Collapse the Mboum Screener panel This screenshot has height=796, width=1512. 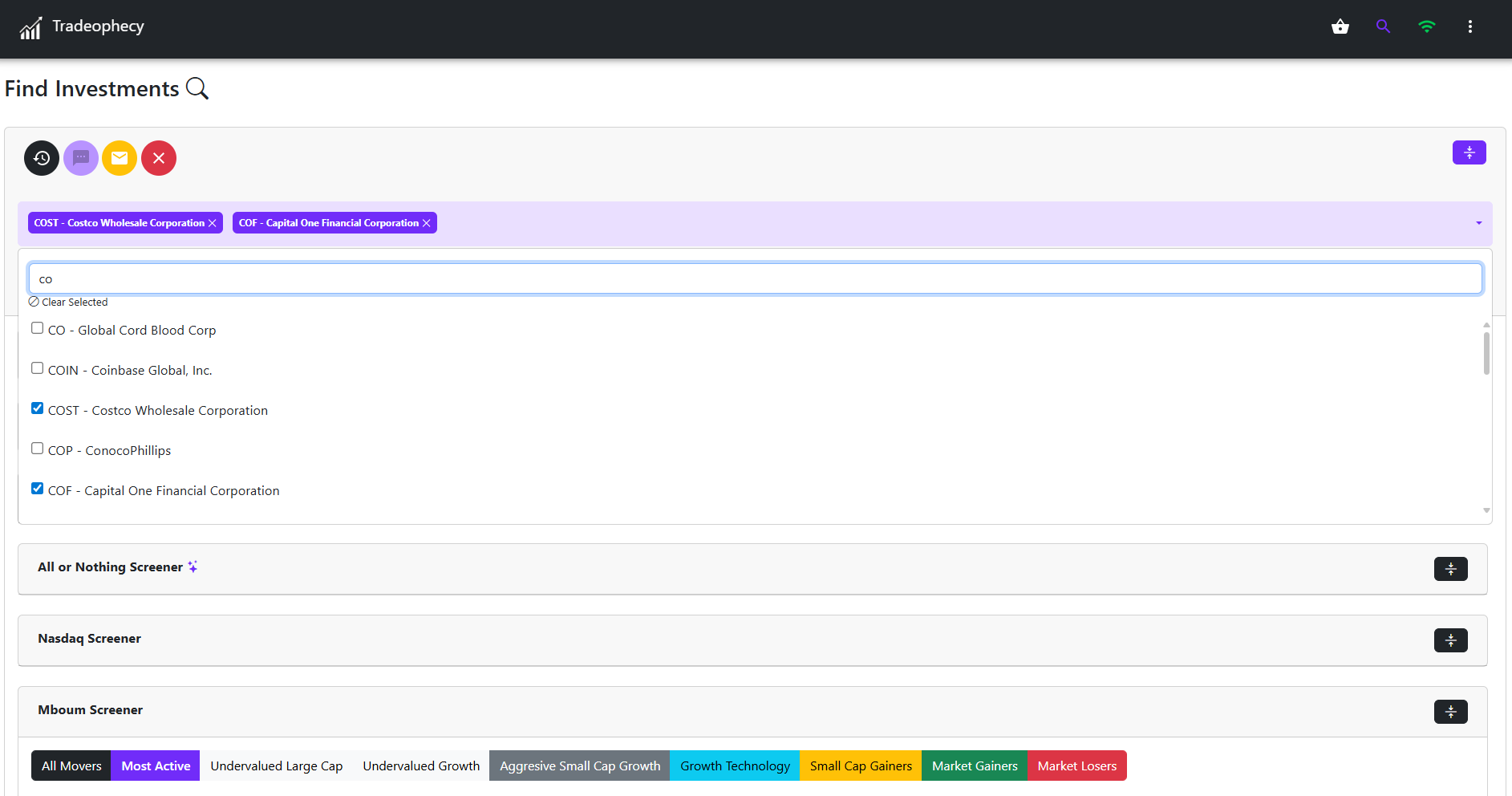coord(1450,712)
